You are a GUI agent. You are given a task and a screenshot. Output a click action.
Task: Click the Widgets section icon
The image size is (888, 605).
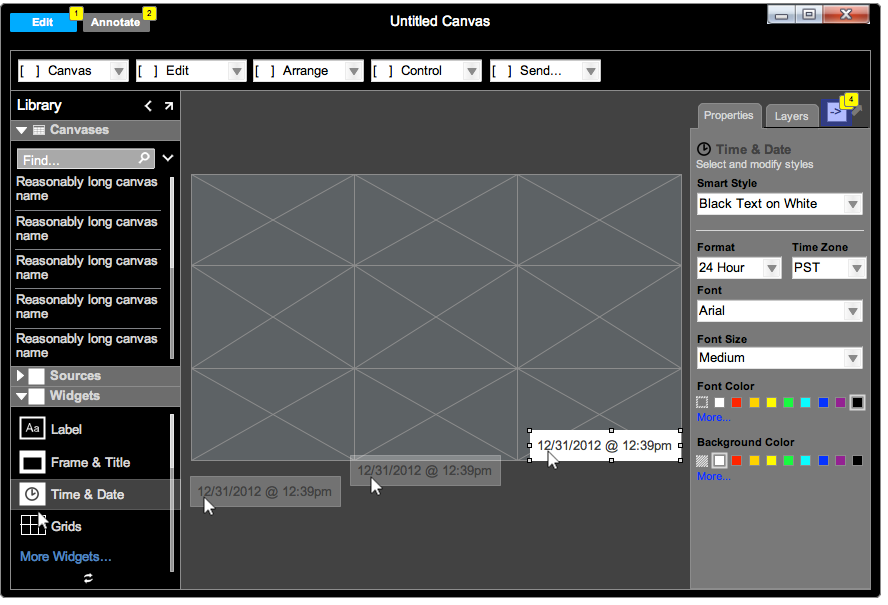[x=36, y=397]
